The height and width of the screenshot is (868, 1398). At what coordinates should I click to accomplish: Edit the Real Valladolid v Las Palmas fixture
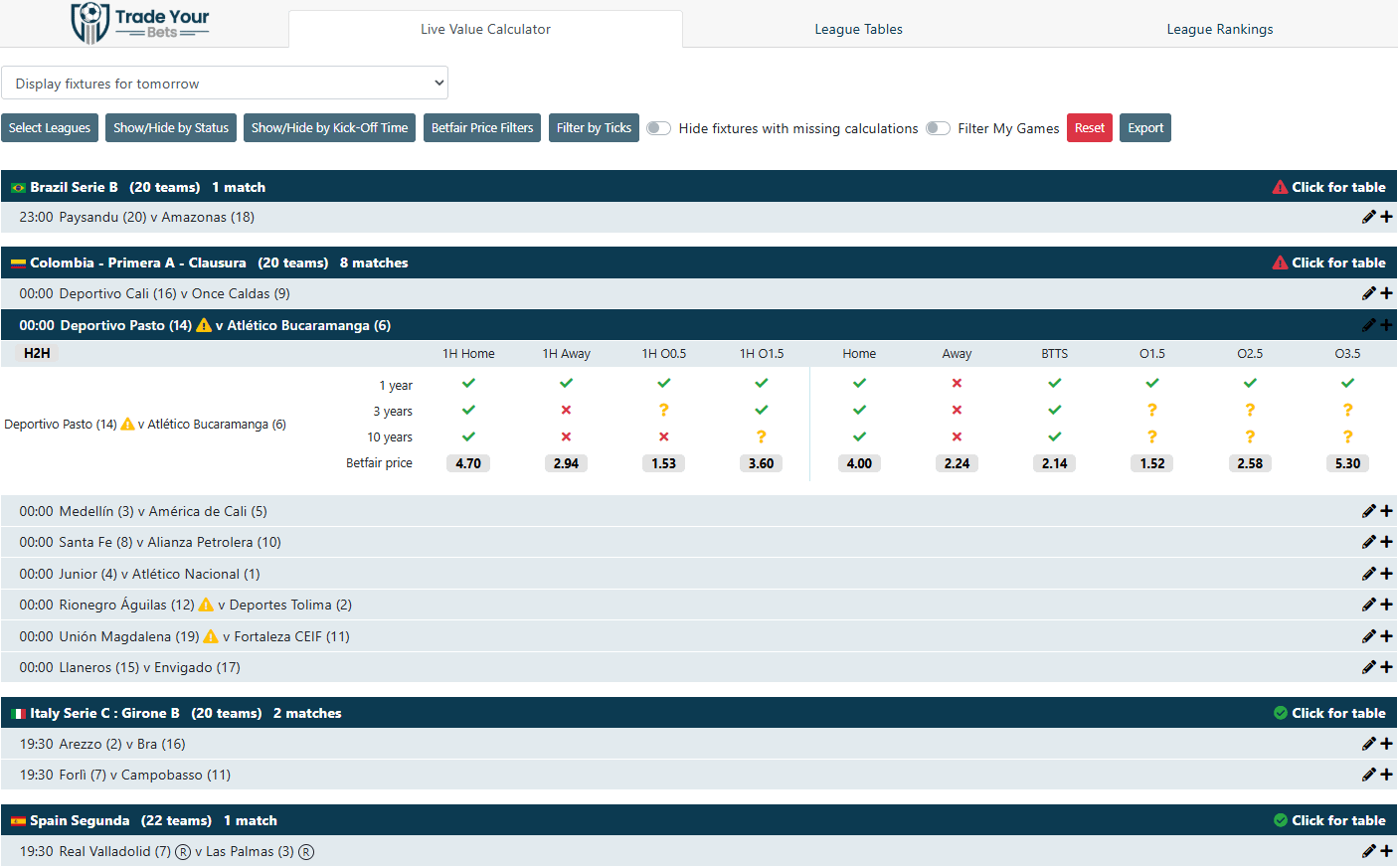1369,851
